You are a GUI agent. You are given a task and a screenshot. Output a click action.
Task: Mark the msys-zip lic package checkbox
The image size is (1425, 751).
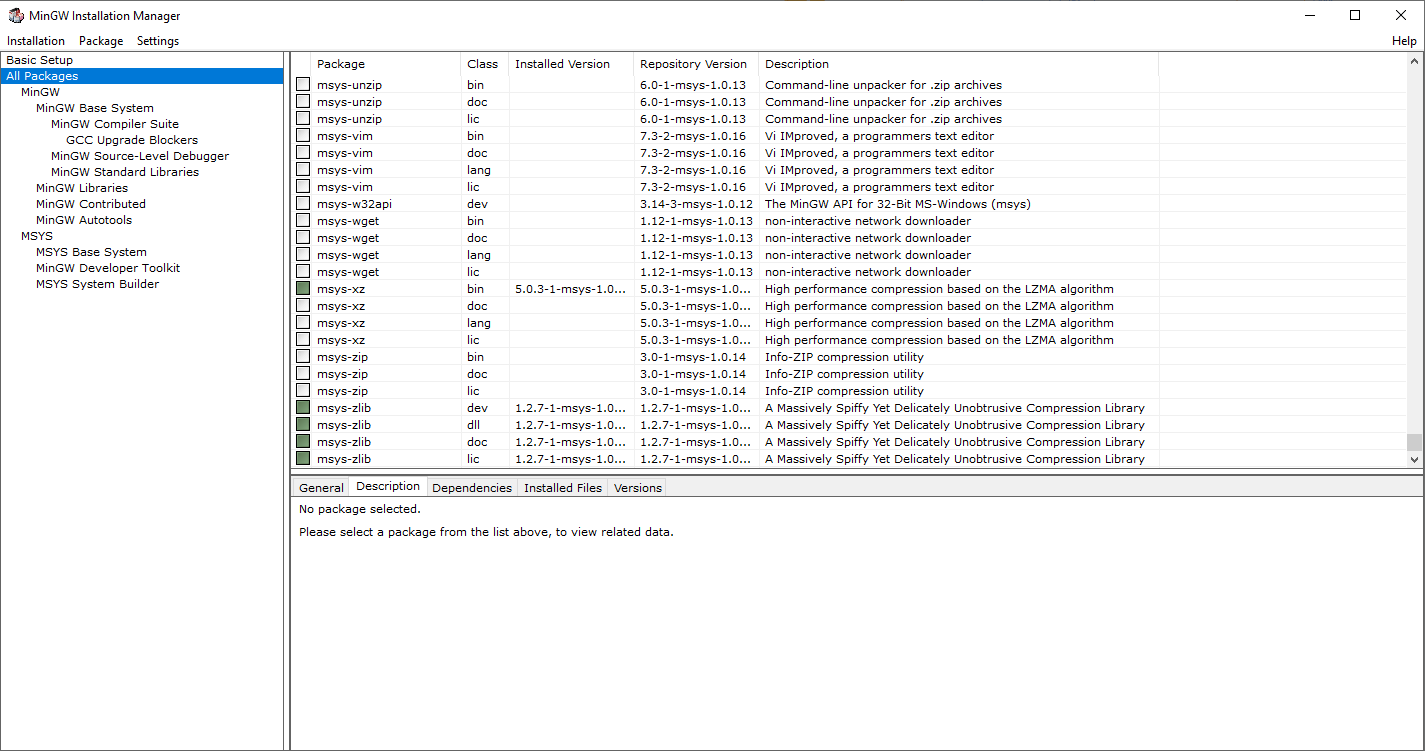pyautogui.click(x=303, y=391)
